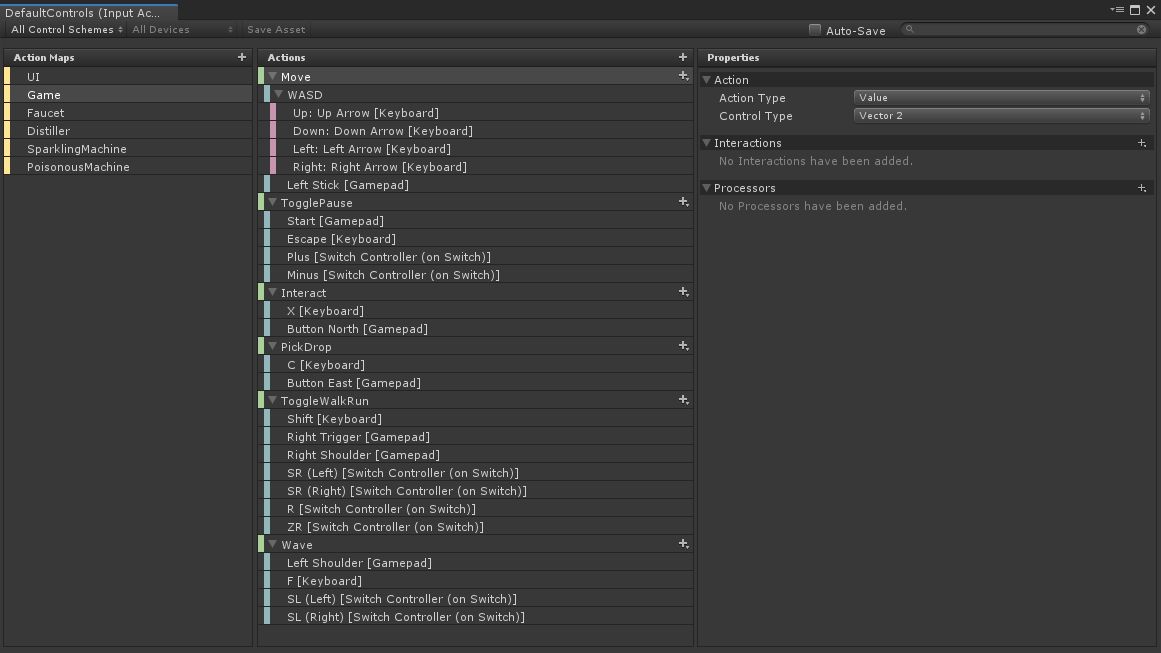Select Left: Left Arrow [Keyboard] binding
1161x653 pixels.
(x=481, y=149)
